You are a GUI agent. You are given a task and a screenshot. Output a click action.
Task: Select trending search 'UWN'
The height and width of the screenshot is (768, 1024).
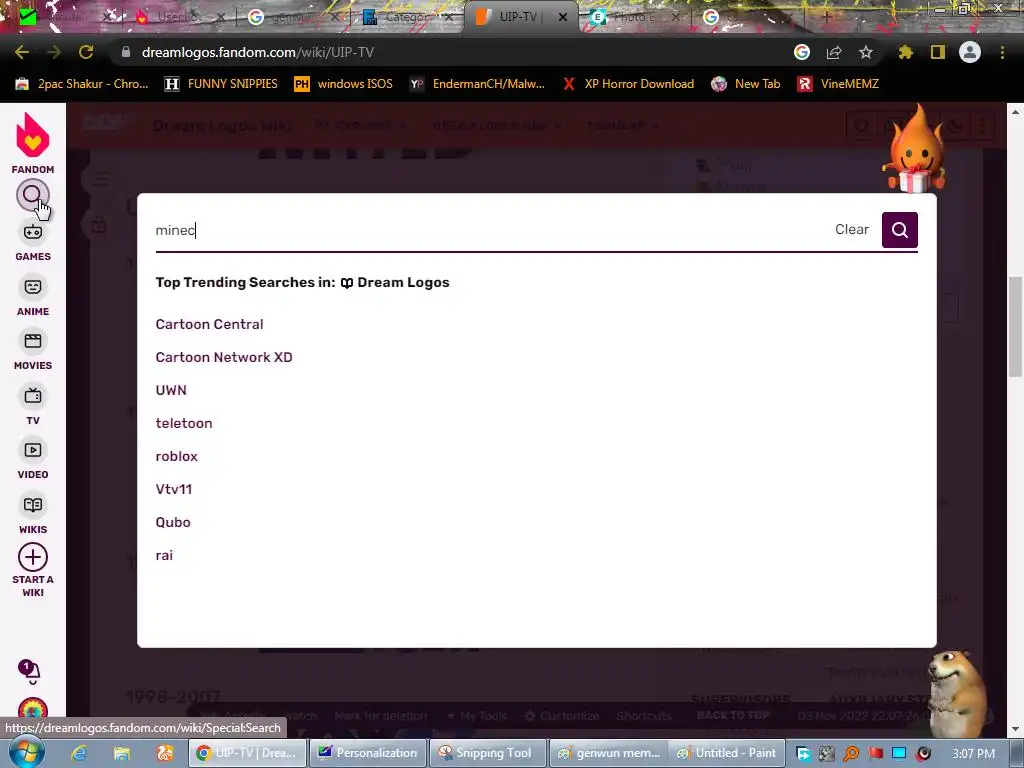click(x=171, y=391)
